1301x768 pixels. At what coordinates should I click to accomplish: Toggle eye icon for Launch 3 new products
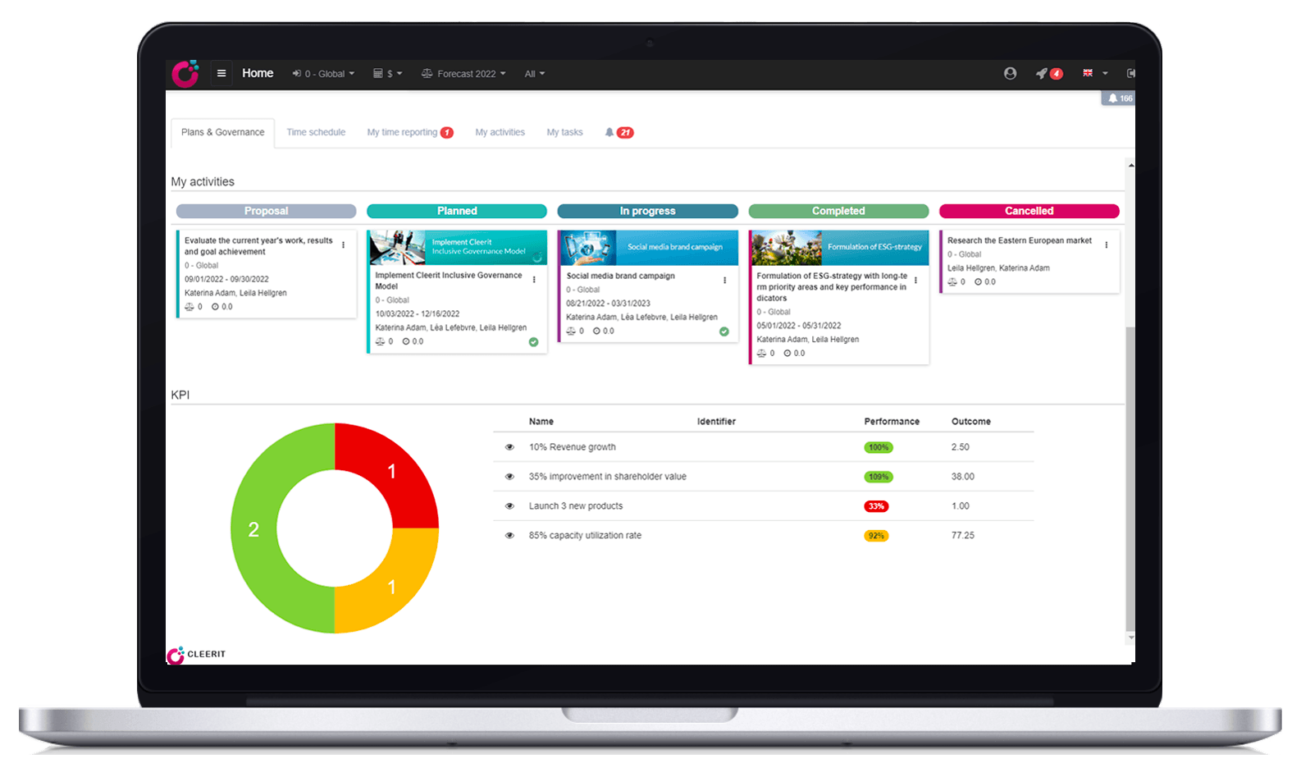509,506
